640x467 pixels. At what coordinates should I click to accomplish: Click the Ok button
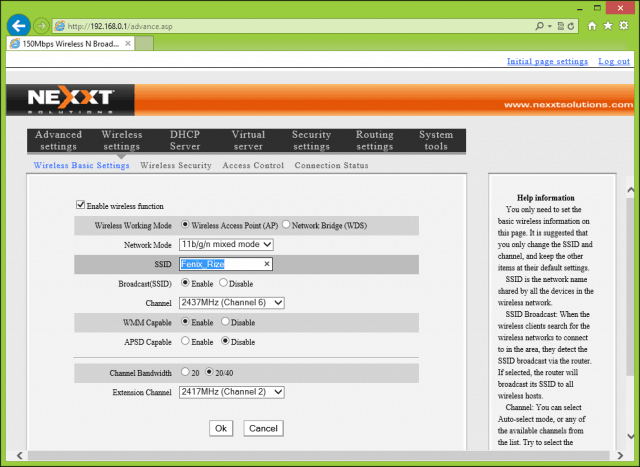[x=221, y=428]
